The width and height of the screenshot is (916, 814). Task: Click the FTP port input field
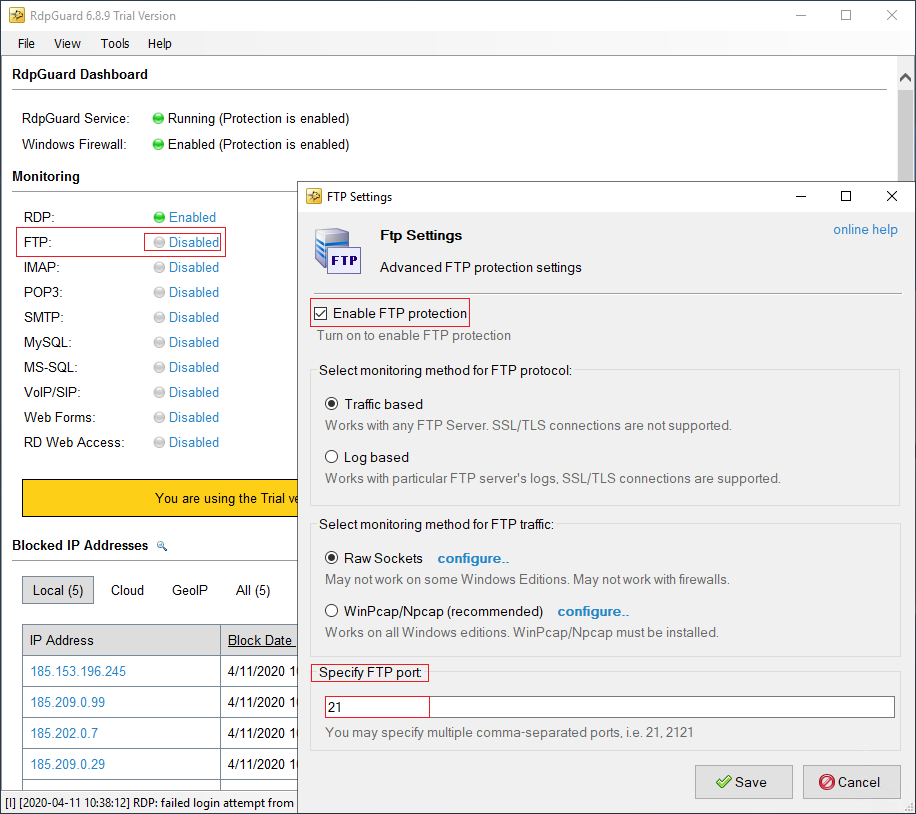click(609, 707)
